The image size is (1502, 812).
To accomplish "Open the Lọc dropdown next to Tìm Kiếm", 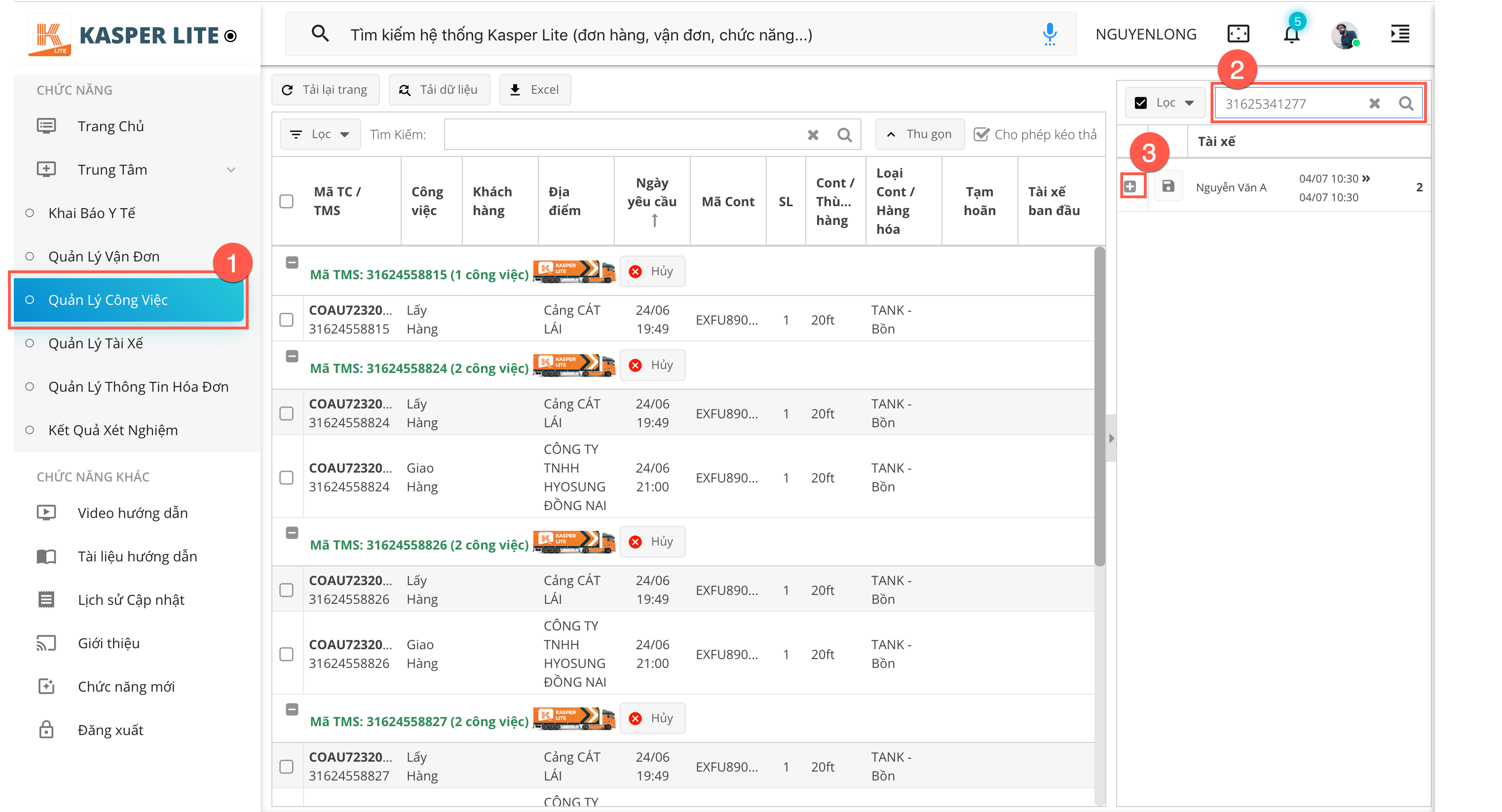I will 320,135.
